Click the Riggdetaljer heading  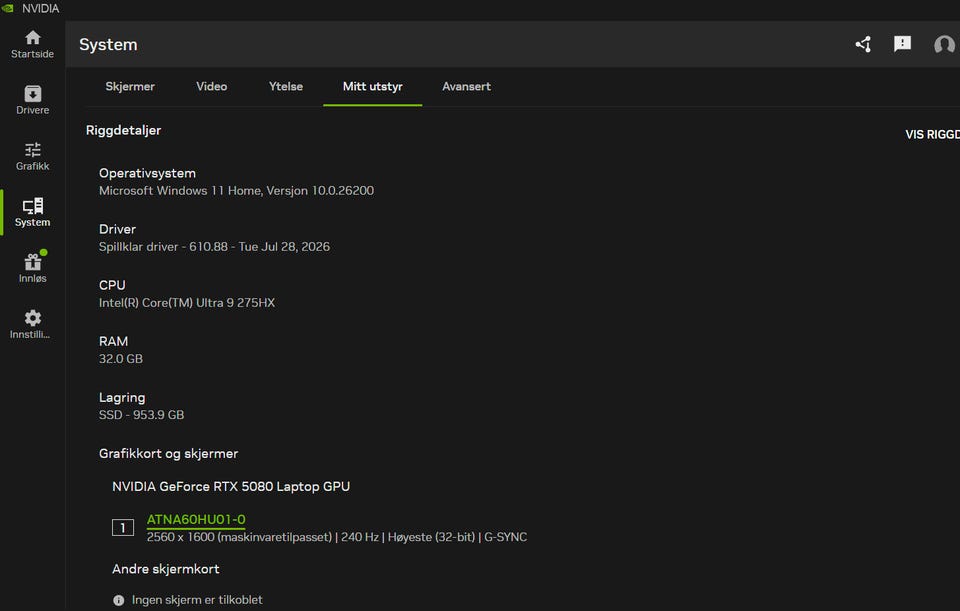(x=124, y=130)
